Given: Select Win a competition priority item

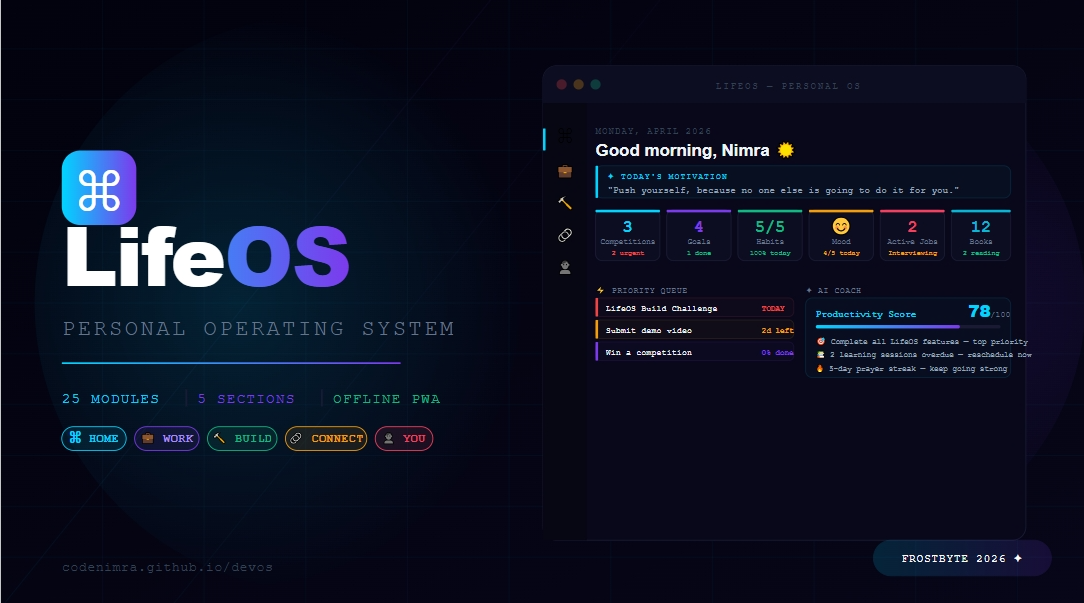Looking at the screenshot, I should coord(695,353).
